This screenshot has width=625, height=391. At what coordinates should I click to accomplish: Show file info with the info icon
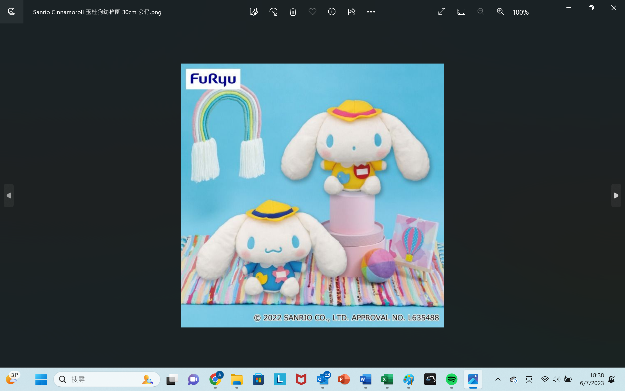332,12
